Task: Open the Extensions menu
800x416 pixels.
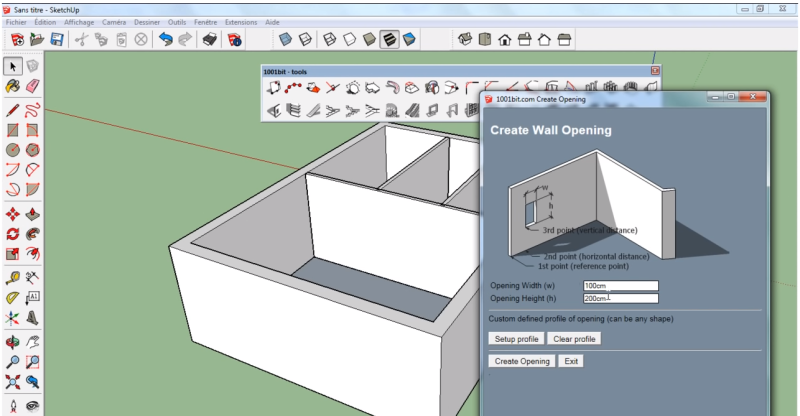Action: [x=241, y=22]
